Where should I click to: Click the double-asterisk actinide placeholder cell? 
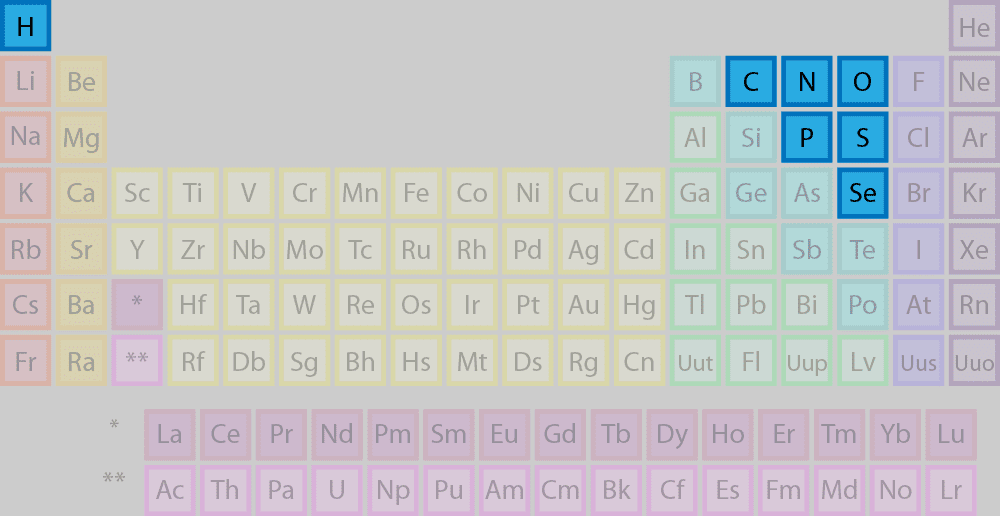(x=137, y=361)
